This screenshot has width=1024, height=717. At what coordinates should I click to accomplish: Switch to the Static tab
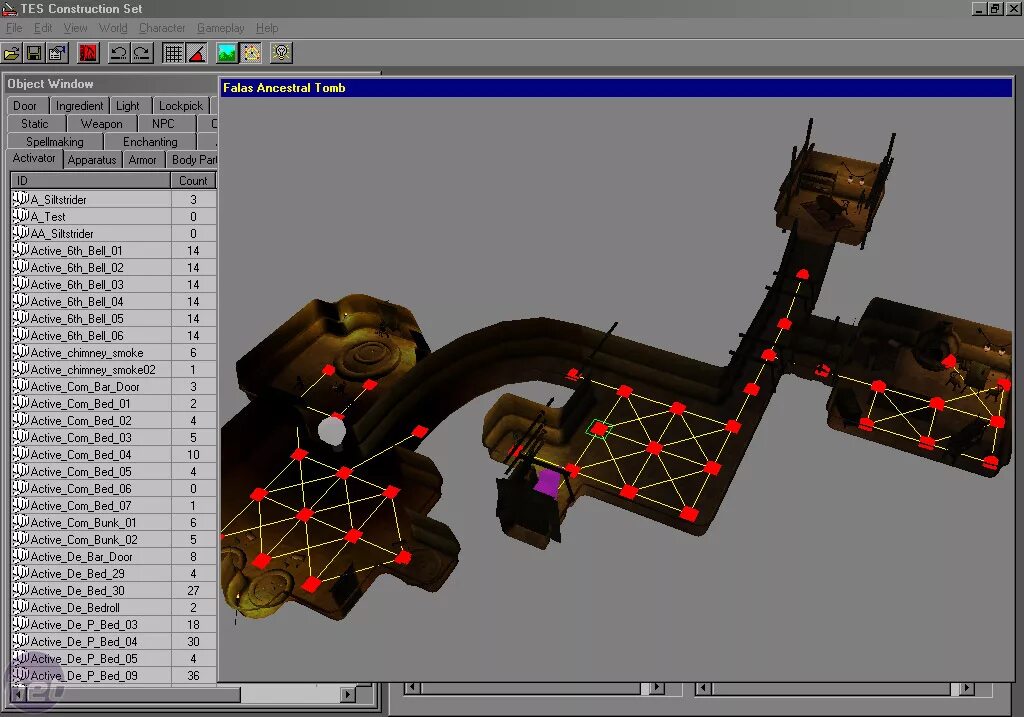click(x=35, y=123)
